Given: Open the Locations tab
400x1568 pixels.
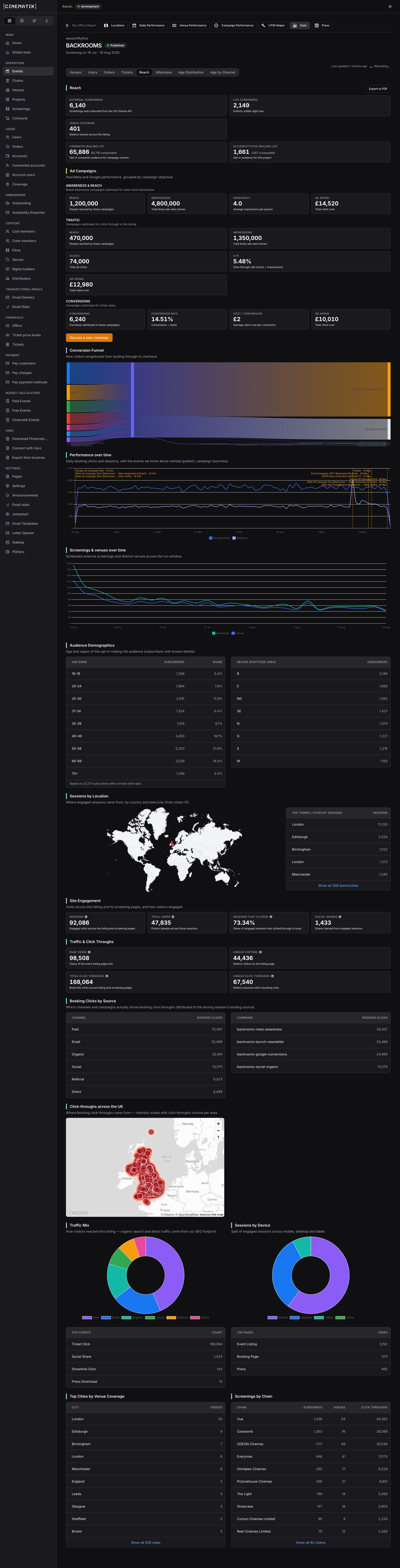Looking at the screenshot, I should [x=114, y=26].
